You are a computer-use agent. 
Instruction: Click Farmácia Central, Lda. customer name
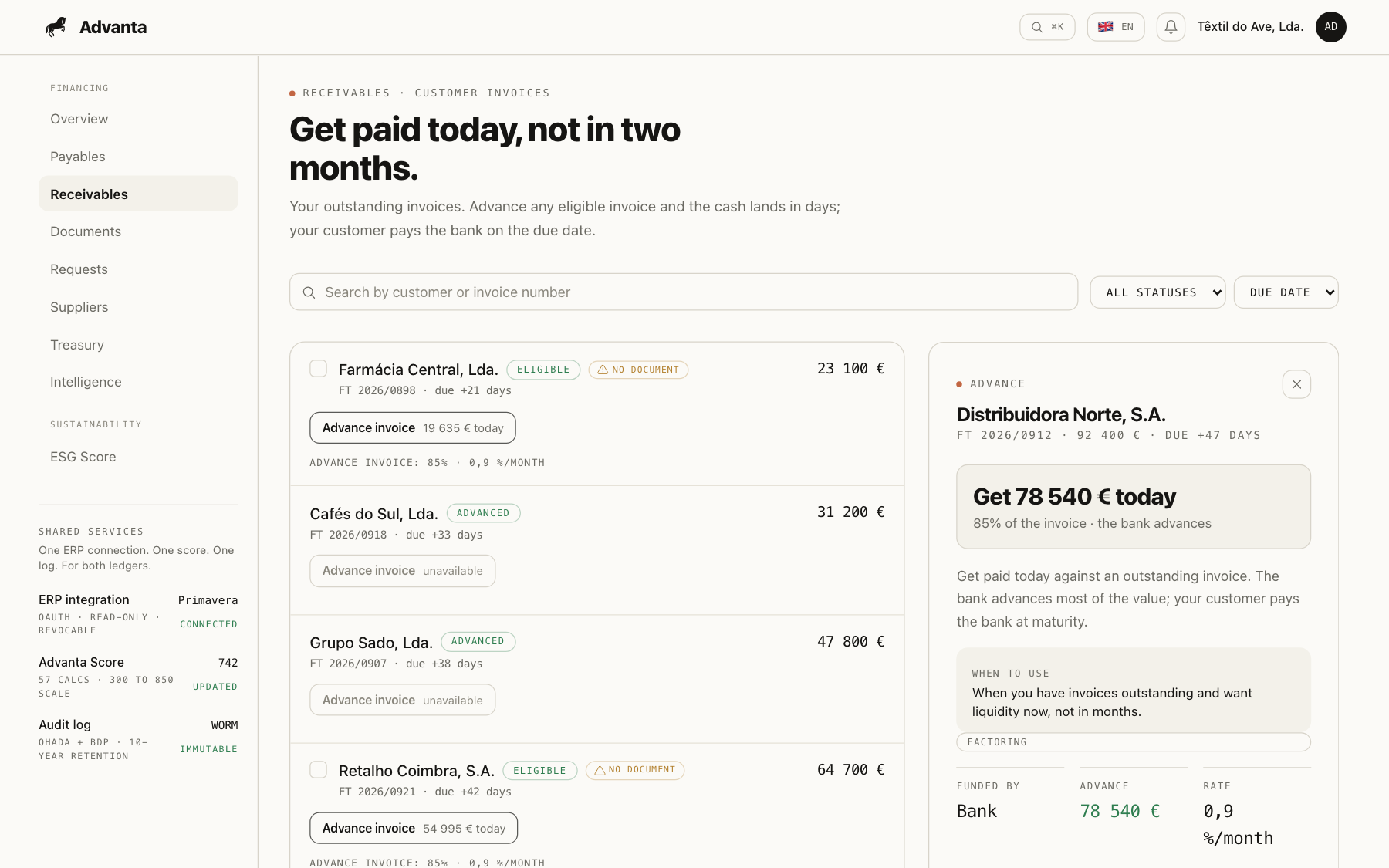418,370
